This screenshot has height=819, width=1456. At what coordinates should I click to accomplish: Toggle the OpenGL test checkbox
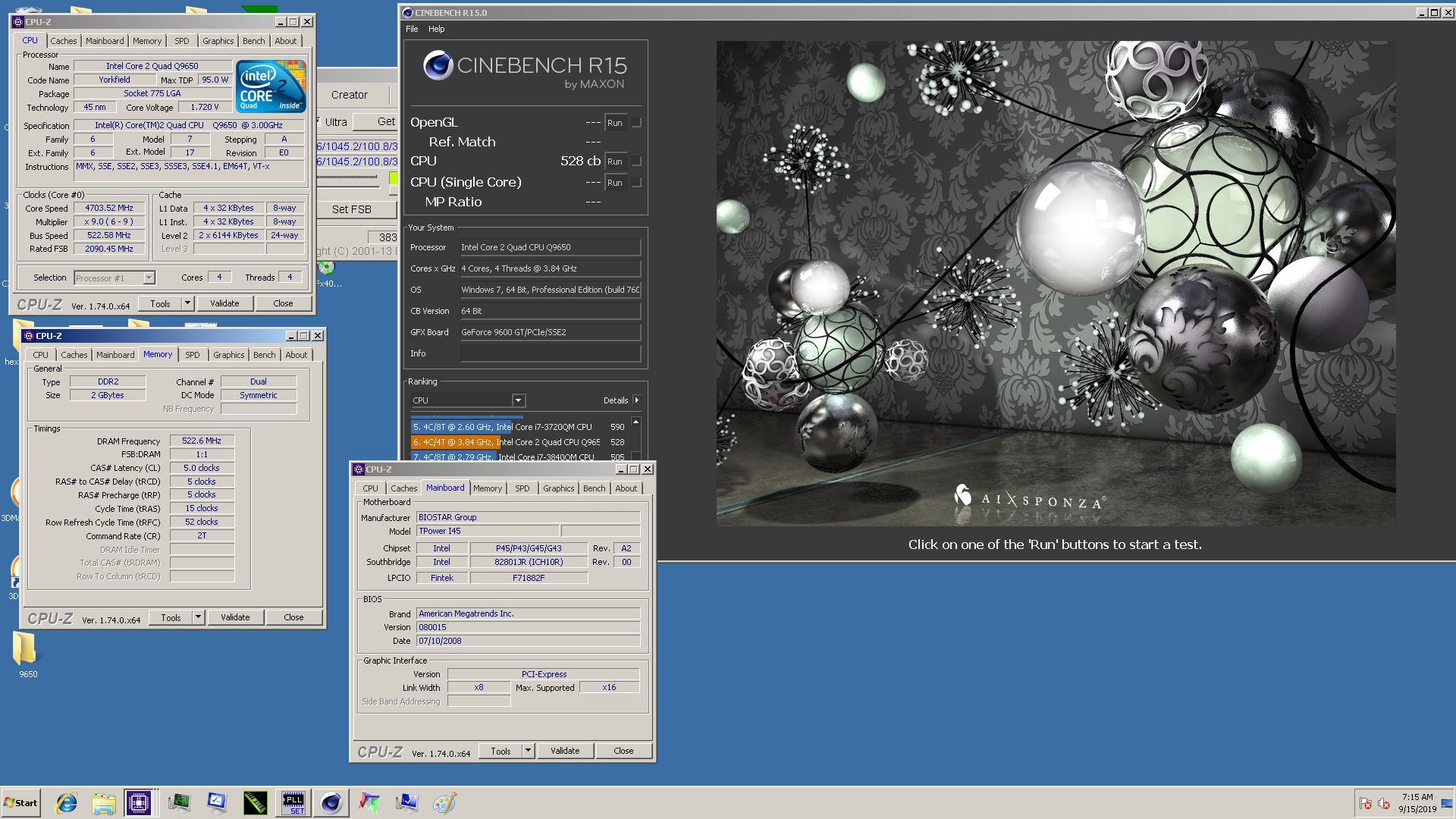point(637,123)
